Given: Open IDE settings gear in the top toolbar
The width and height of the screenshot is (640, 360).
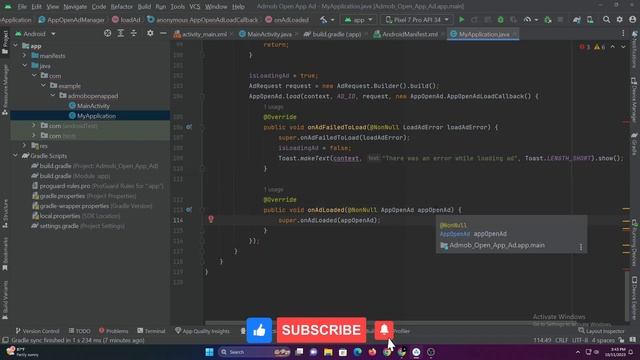Looking at the screenshot, I should [x=620, y=20].
